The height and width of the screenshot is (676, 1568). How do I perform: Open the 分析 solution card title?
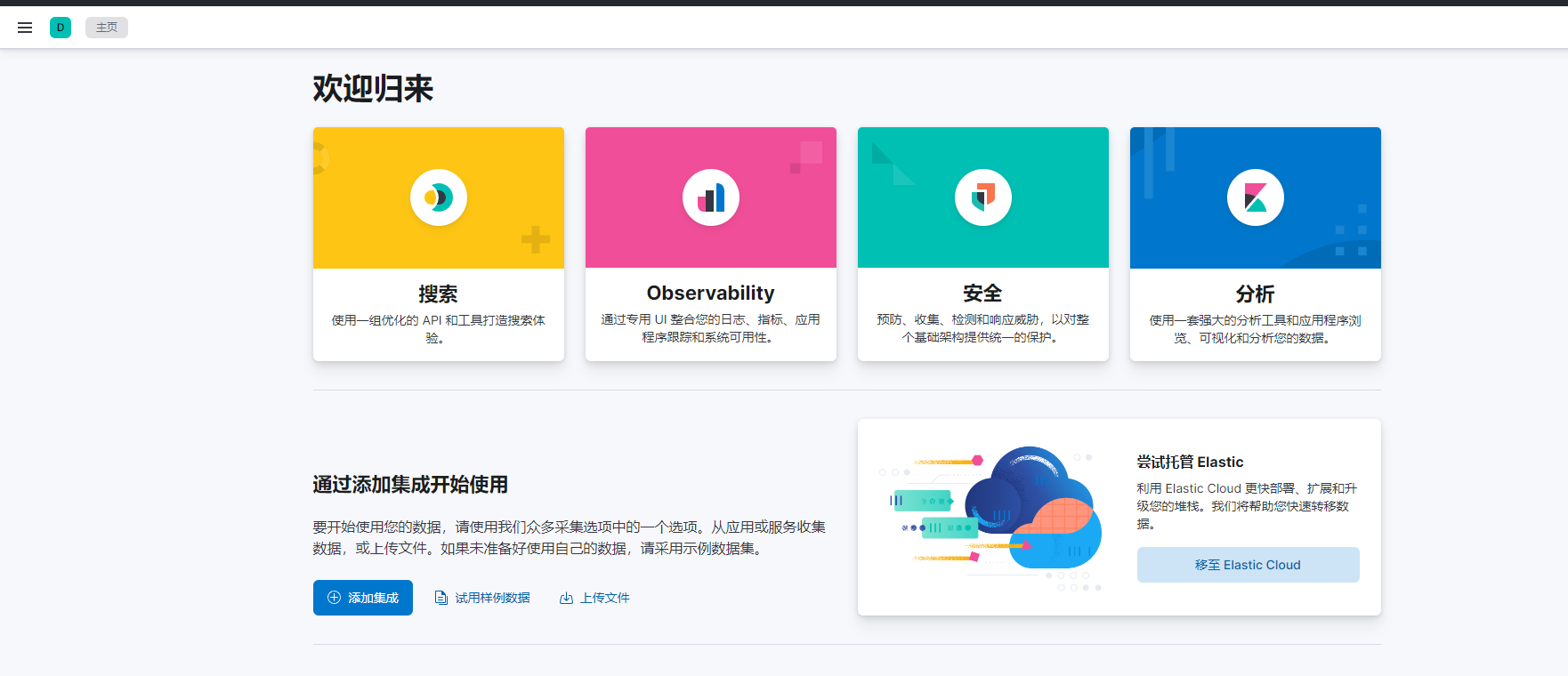[1256, 294]
